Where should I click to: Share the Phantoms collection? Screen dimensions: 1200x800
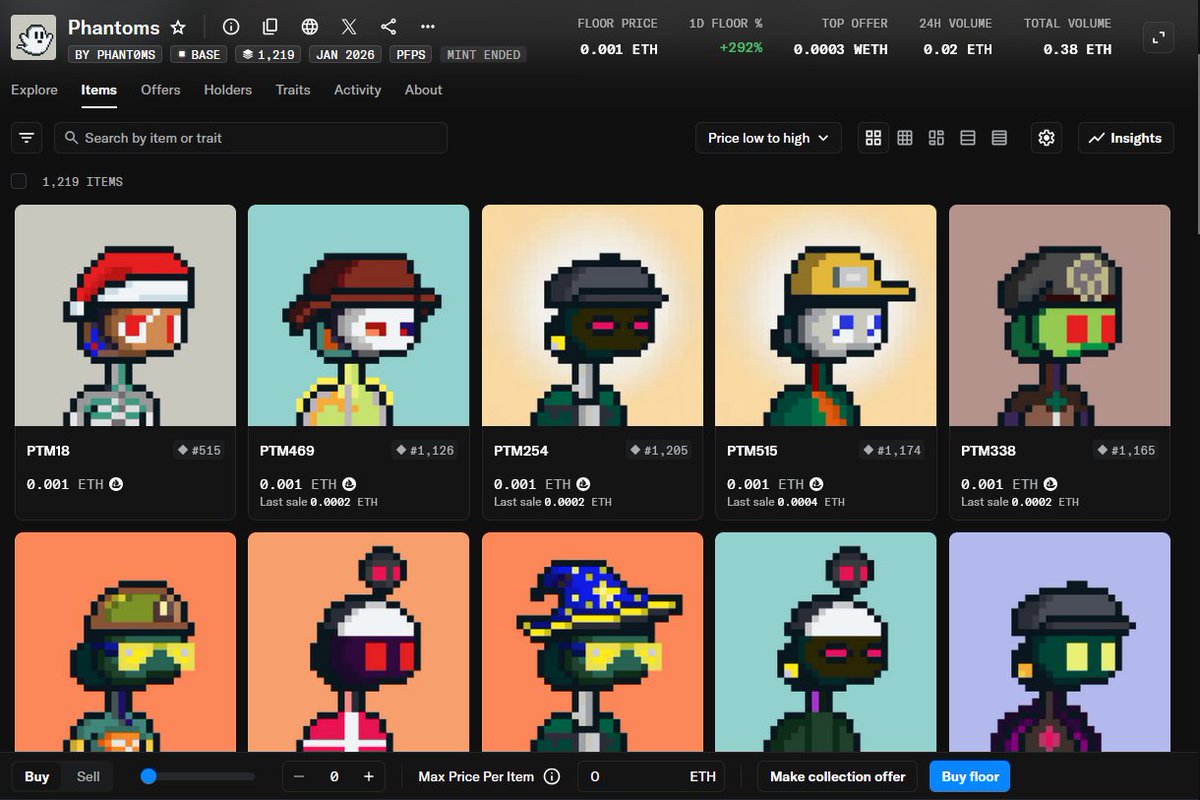click(x=389, y=27)
